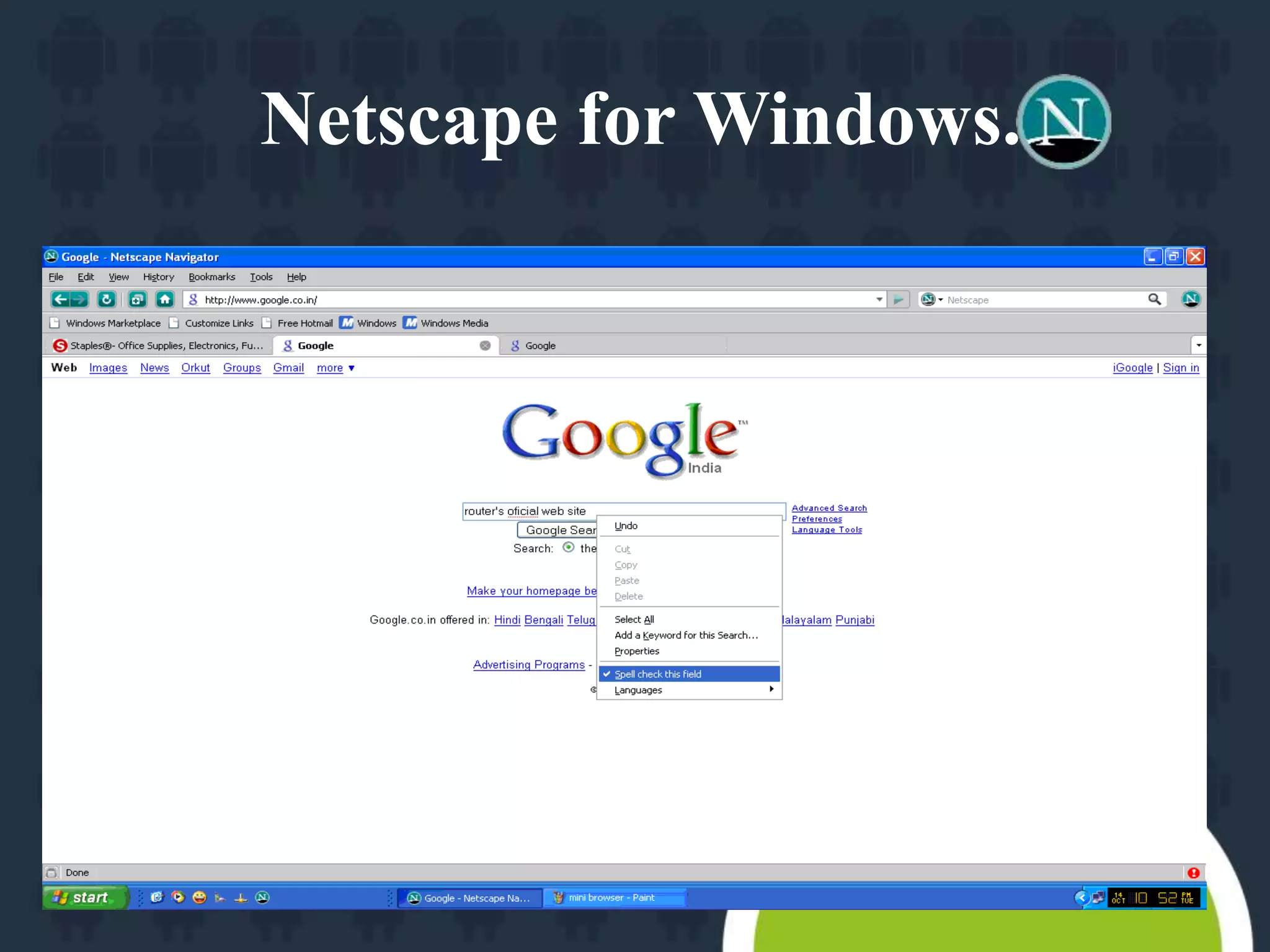Open the search engine selector dropdown
The height and width of the screenshot is (952, 1270).
(x=931, y=300)
